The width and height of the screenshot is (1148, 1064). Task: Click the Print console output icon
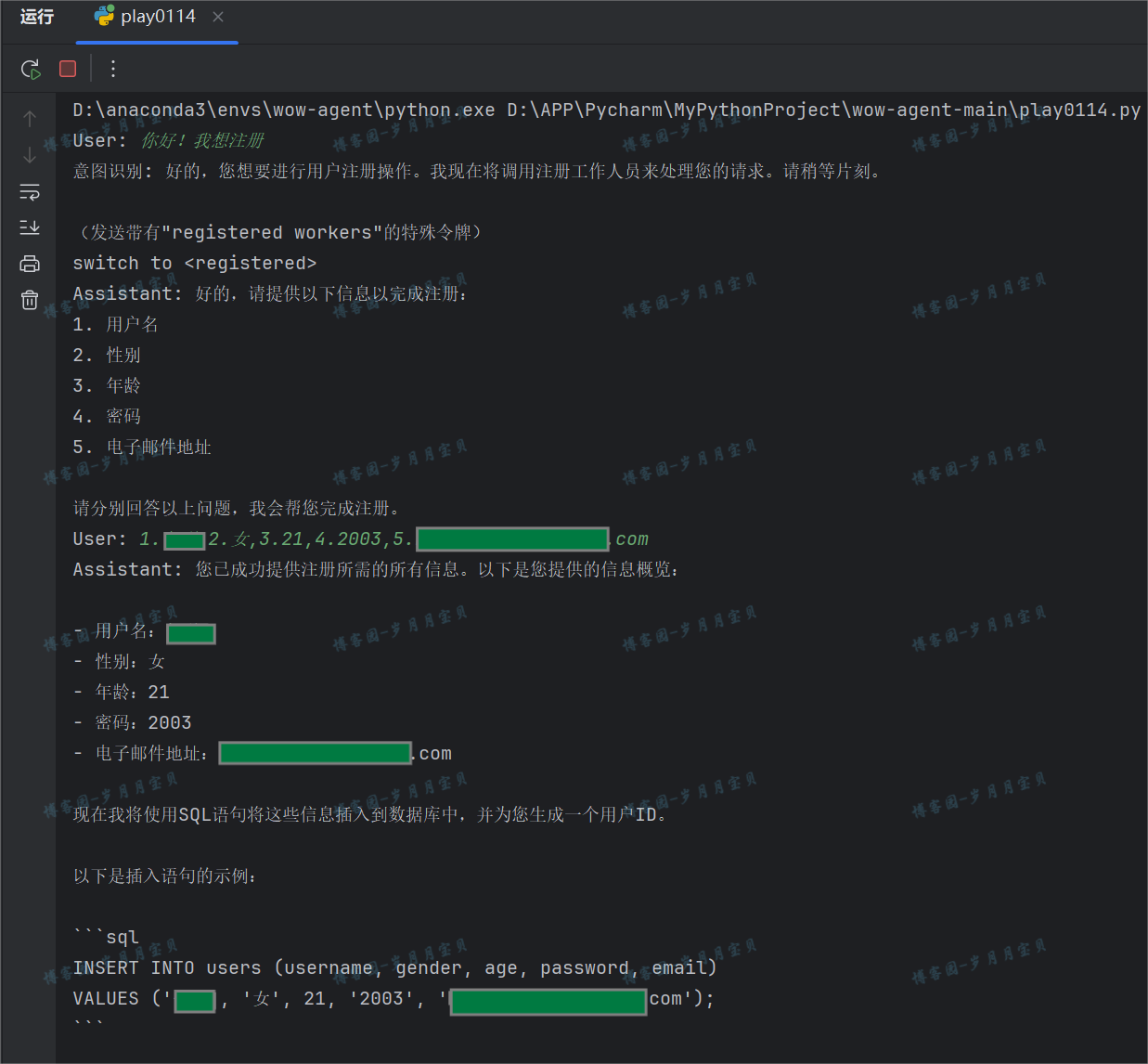click(30, 264)
